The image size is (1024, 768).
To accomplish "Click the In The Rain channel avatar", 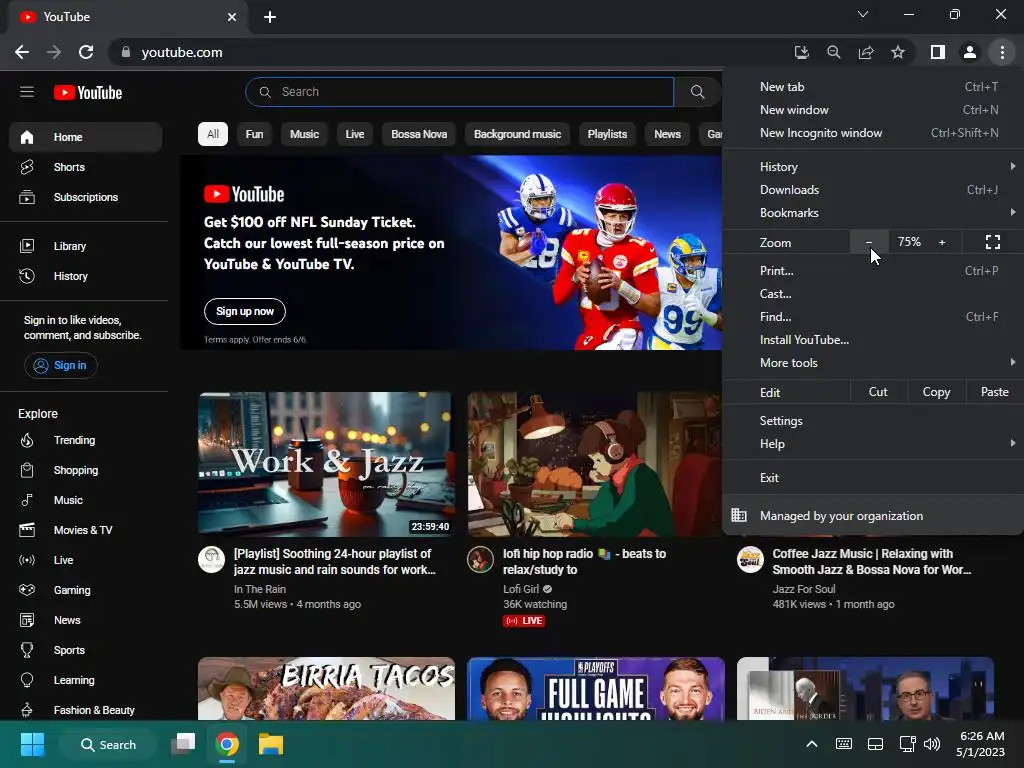I will coord(211,560).
